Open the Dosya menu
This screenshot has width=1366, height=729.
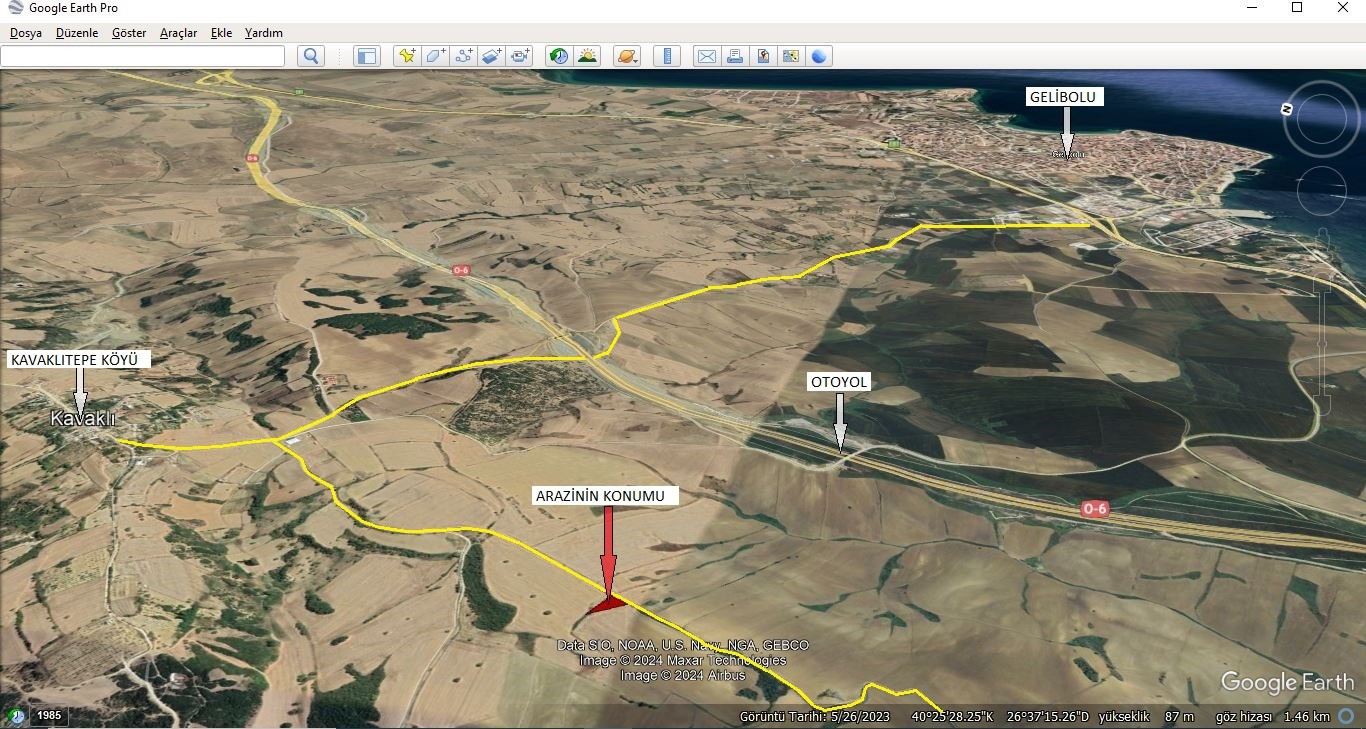coord(26,33)
